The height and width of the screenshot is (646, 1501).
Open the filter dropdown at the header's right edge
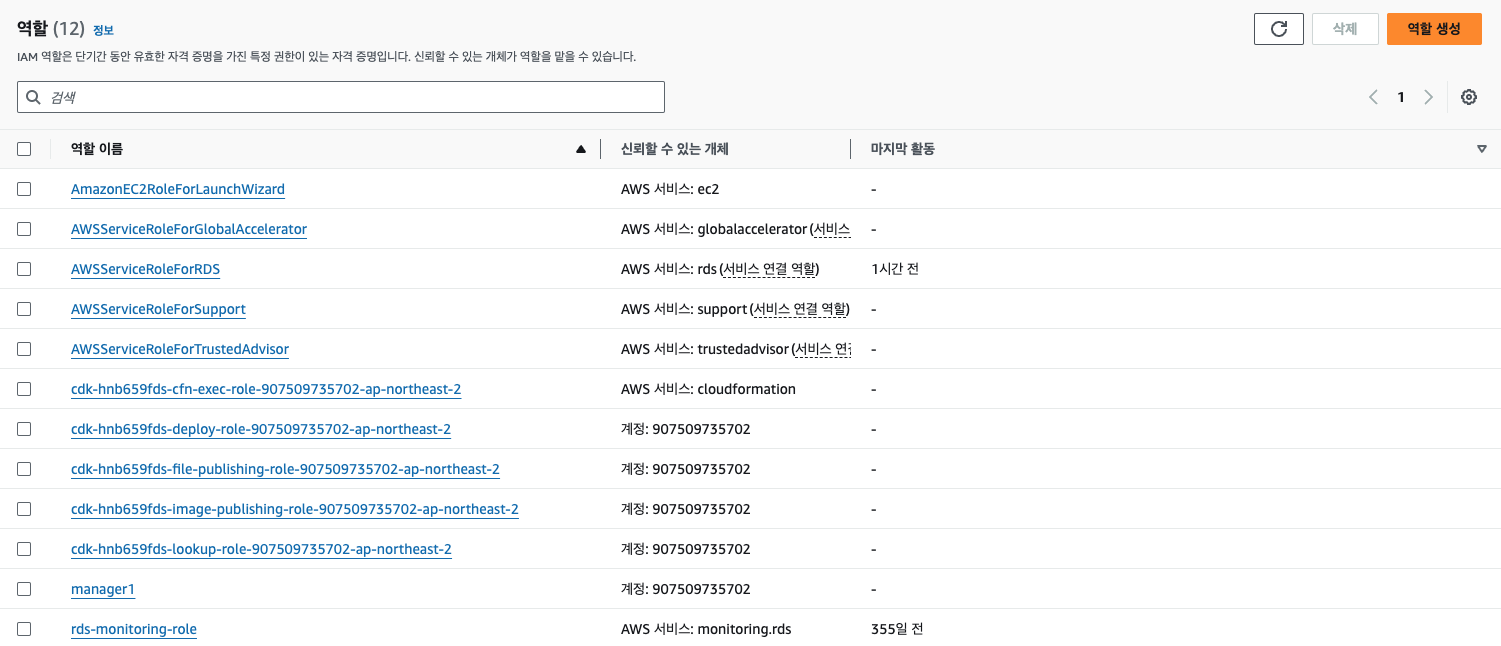pyautogui.click(x=1482, y=148)
